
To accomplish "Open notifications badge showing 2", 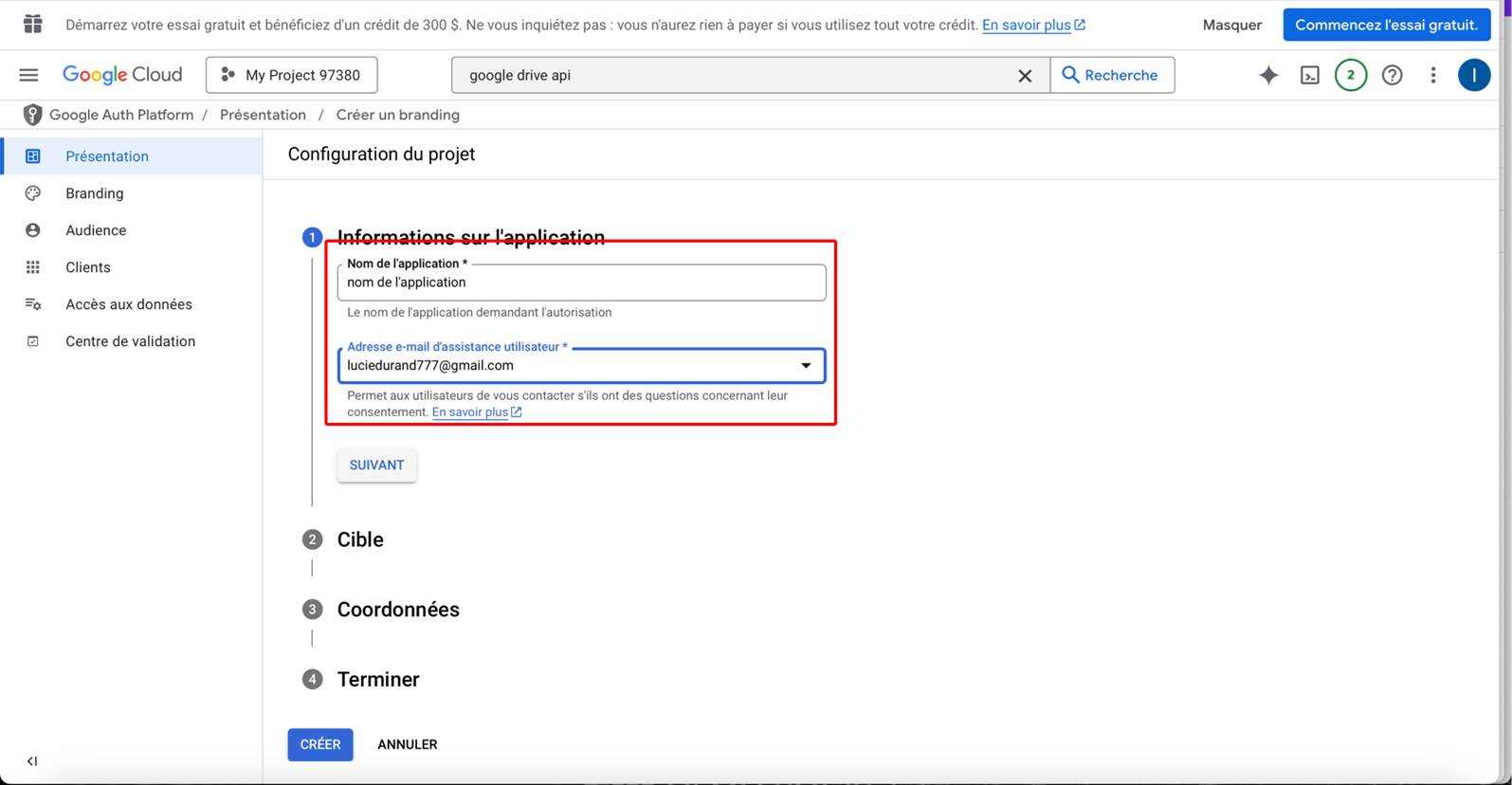I will 1350,75.
